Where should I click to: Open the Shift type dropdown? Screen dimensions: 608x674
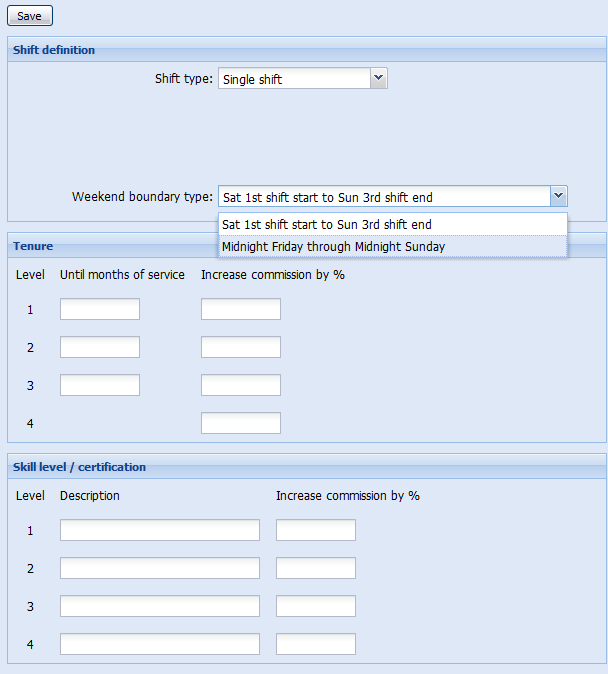(293, 79)
